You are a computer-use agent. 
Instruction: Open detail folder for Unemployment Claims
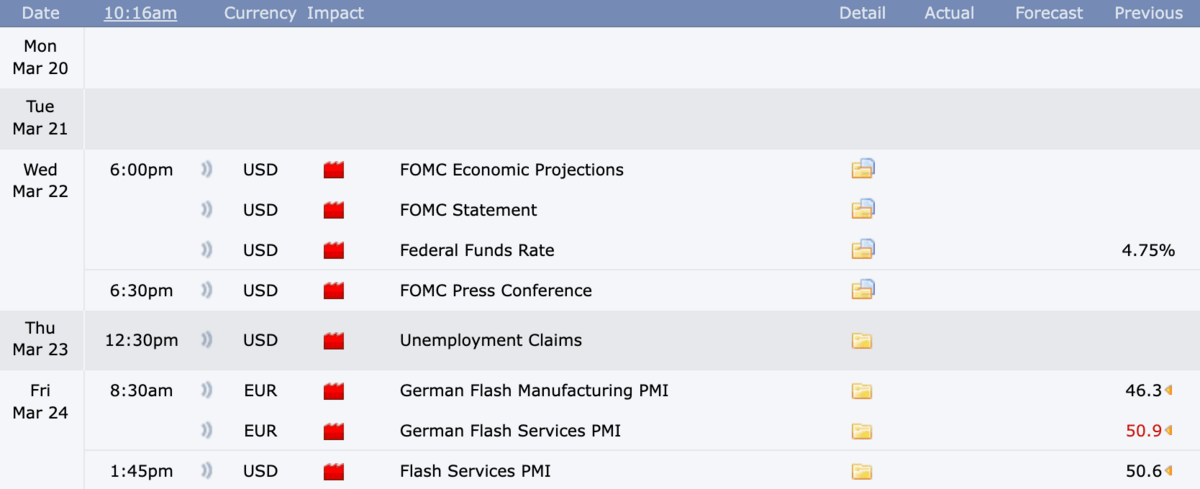coord(861,340)
